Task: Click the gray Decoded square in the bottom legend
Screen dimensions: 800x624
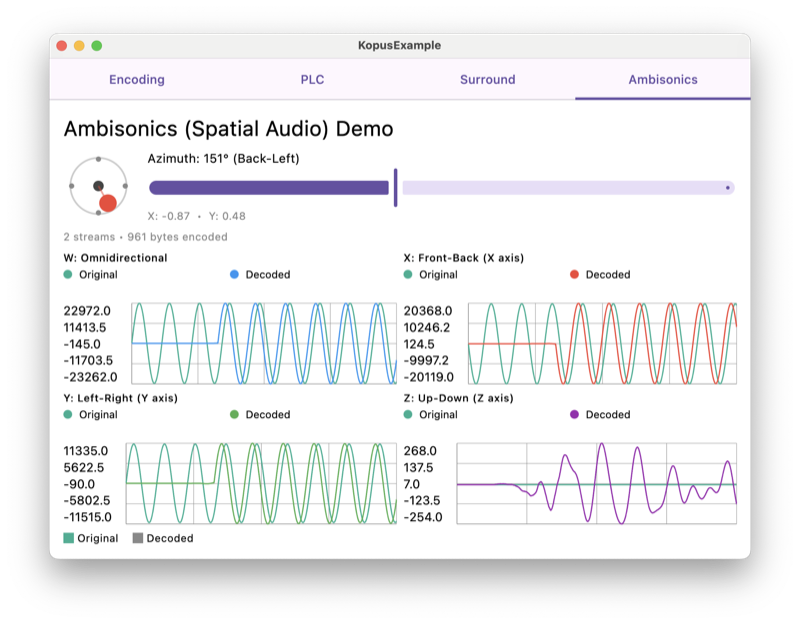Action: click(x=138, y=538)
